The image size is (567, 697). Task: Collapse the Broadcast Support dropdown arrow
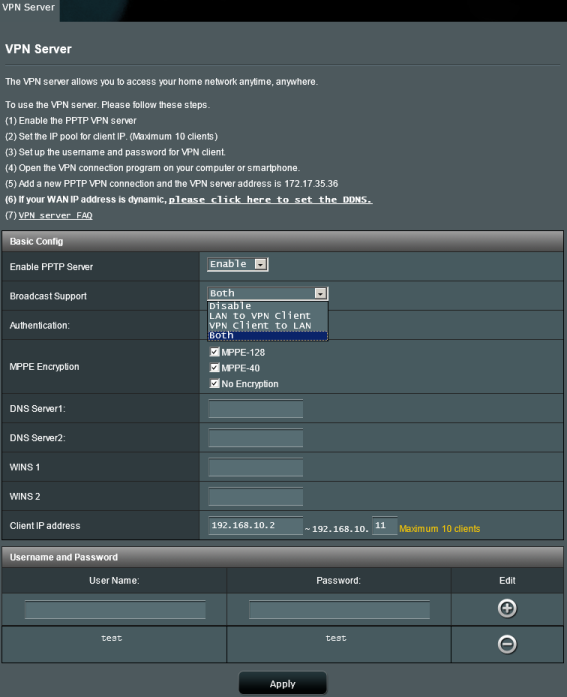tap(320, 293)
